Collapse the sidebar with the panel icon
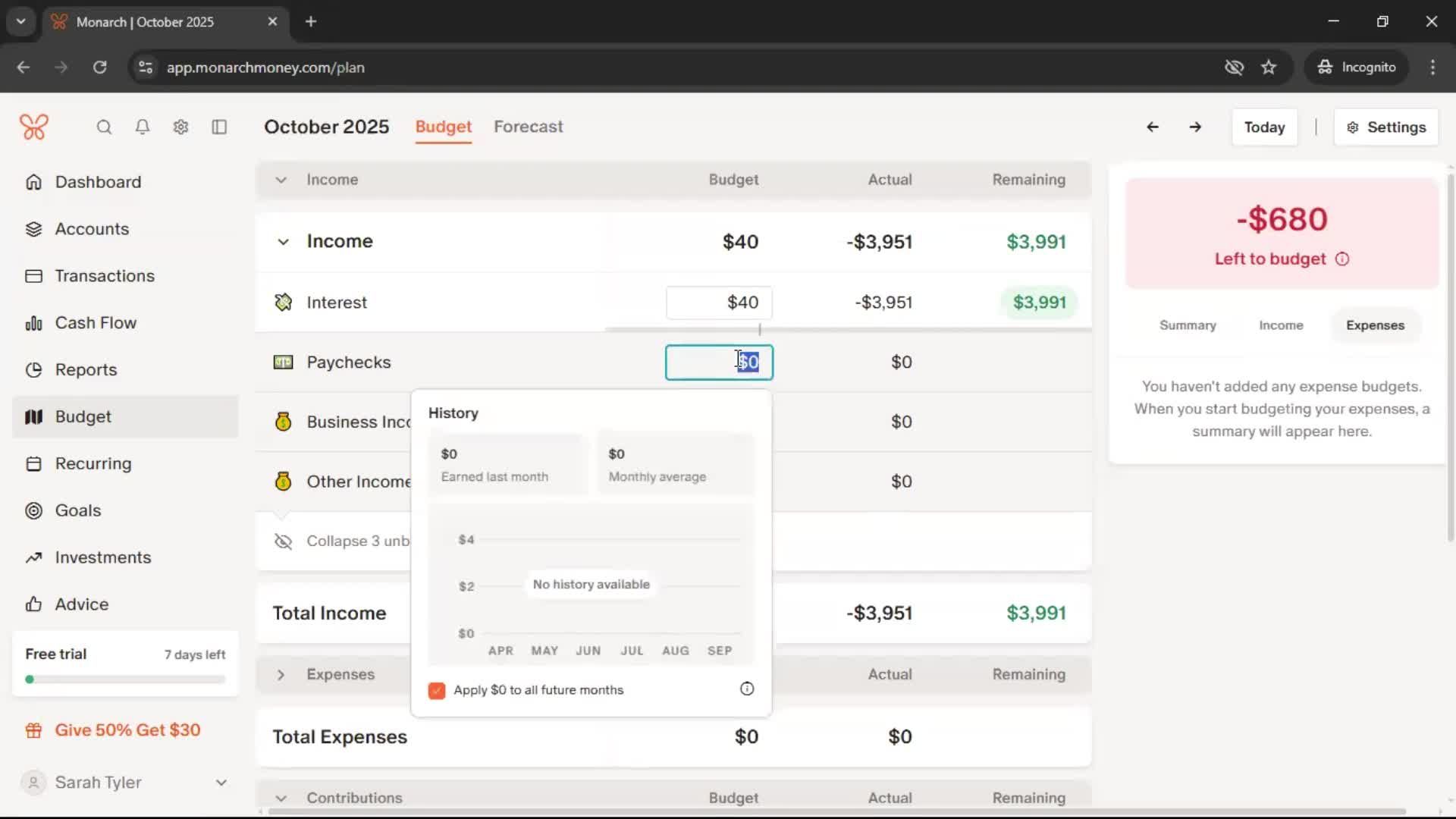 (x=219, y=127)
